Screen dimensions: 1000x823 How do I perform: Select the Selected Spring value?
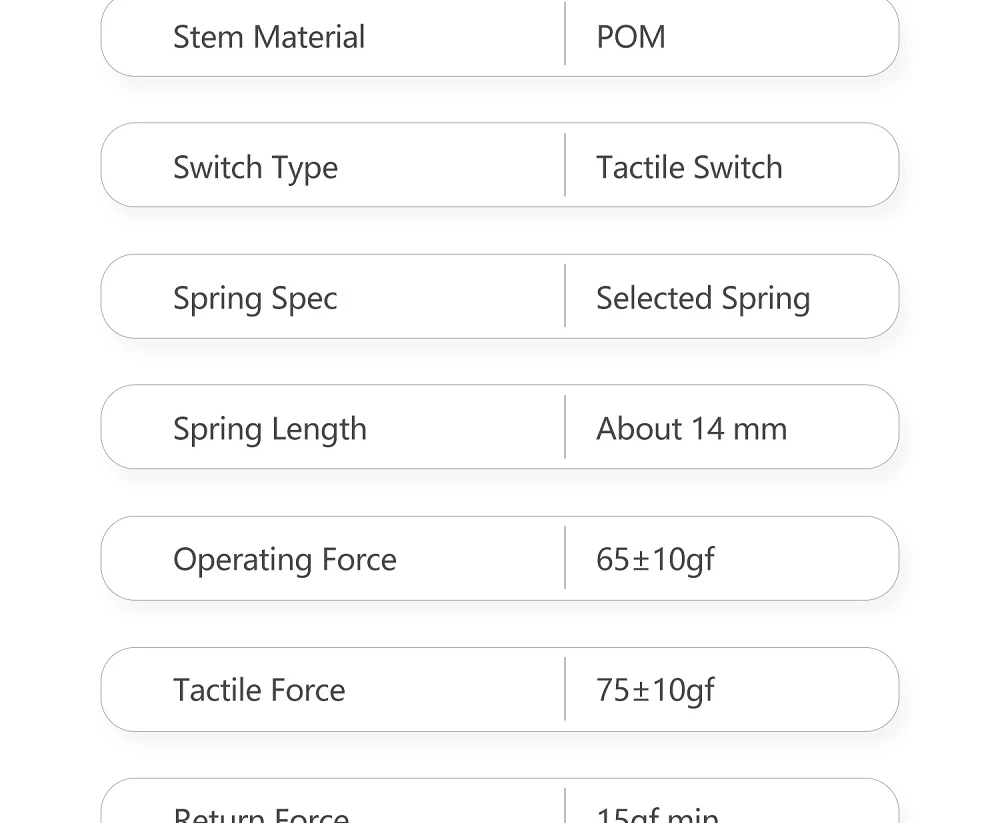[703, 299]
